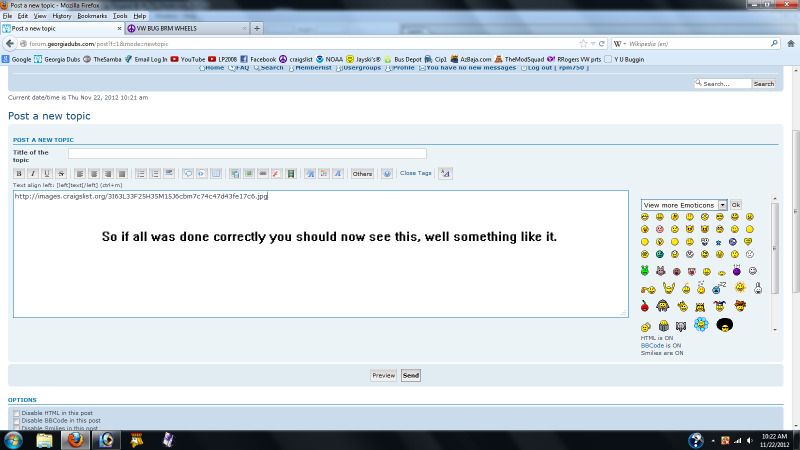Click Ok next to the emoticons dropdown
Screen dimensions: 800x450
735,205
